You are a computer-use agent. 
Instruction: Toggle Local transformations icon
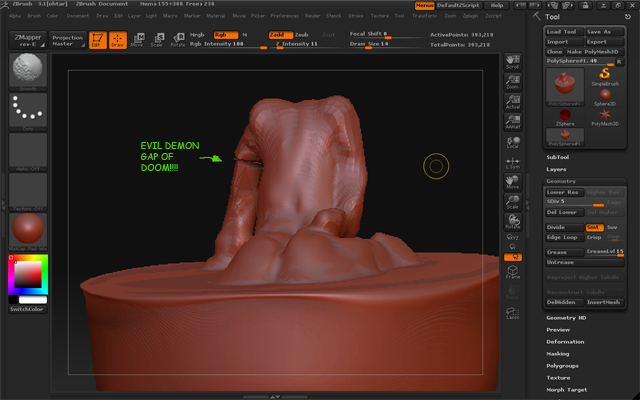[x=513, y=143]
